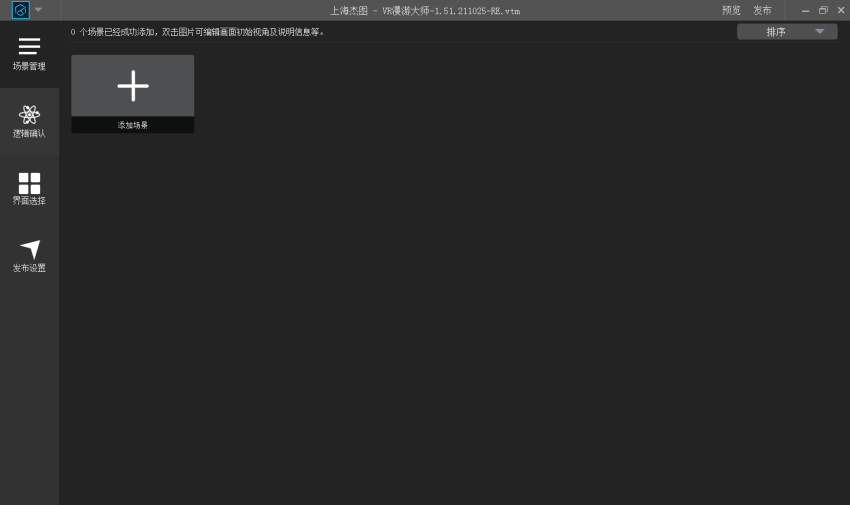Click the window title 上海杰图 - VR漫游大师

point(425,11)
